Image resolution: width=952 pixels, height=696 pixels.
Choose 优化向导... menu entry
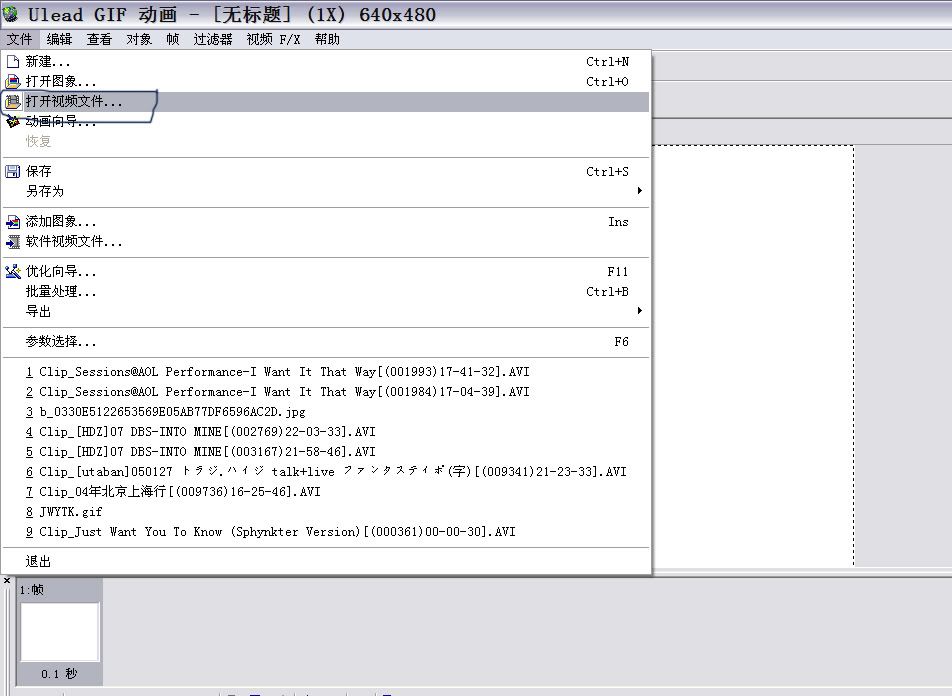tap(326, 271)
